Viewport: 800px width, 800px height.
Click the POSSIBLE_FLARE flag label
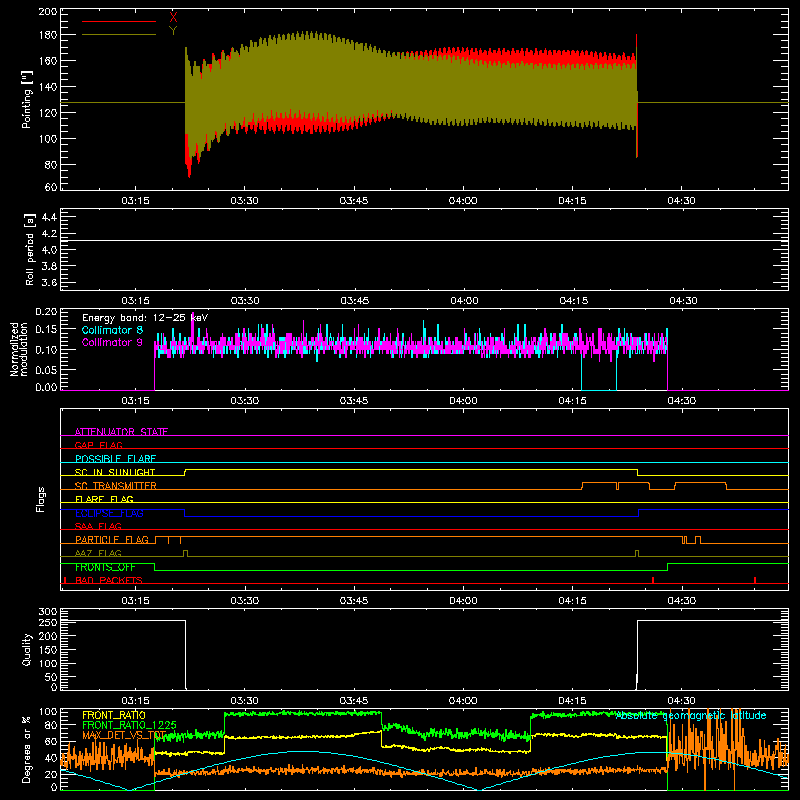click(x=115, y=459)
